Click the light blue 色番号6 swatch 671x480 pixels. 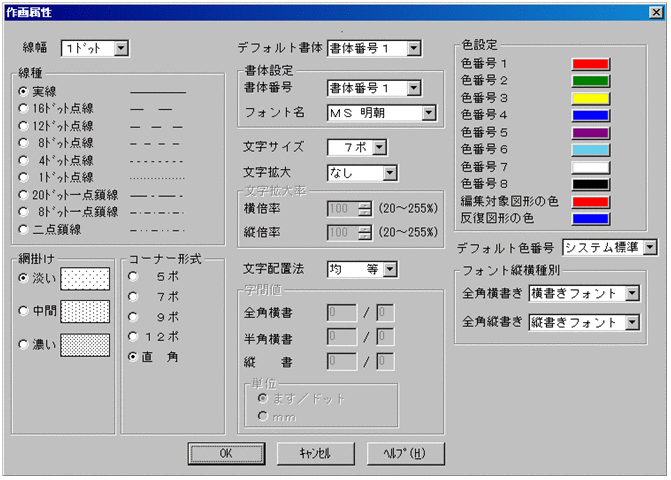591,150
